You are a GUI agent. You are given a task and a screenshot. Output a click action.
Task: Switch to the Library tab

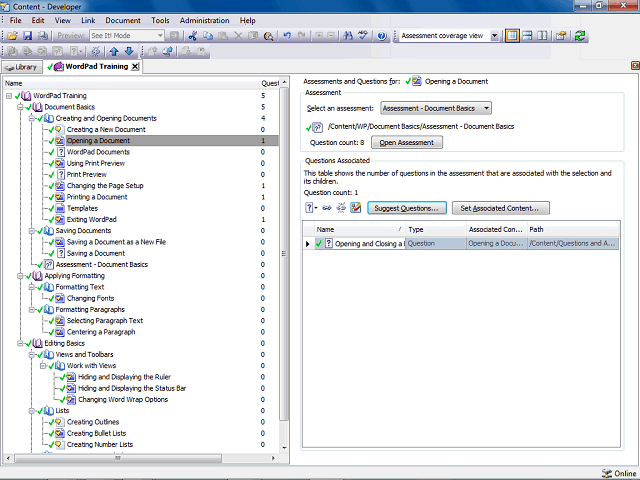22,67
